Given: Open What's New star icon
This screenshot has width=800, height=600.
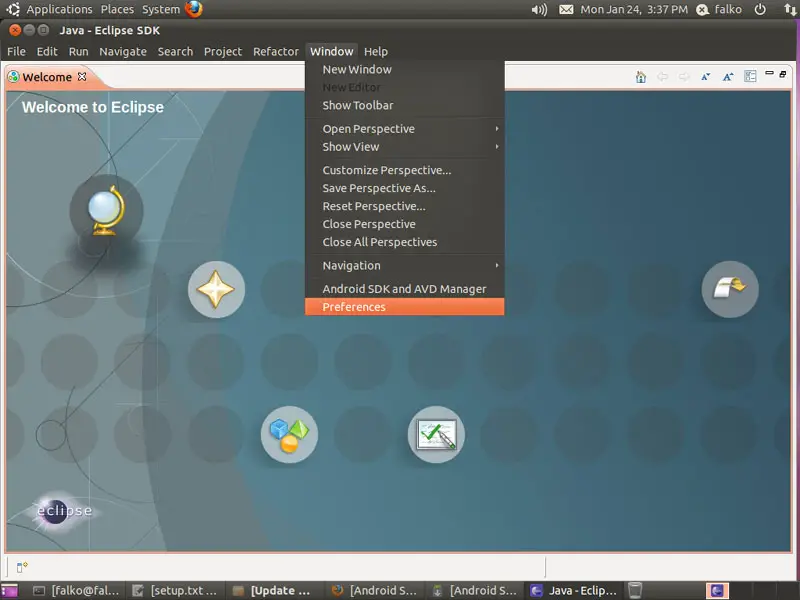Looking at the screenshot, I should [216, 289].
